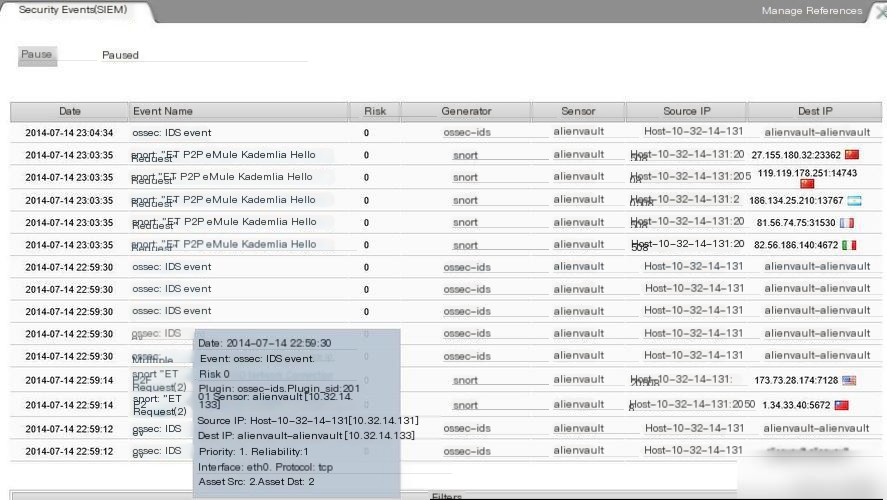
Task: Click date 2014-07-14 22:59:14 with Taiwan destination
Action: [x=69, y=406]
